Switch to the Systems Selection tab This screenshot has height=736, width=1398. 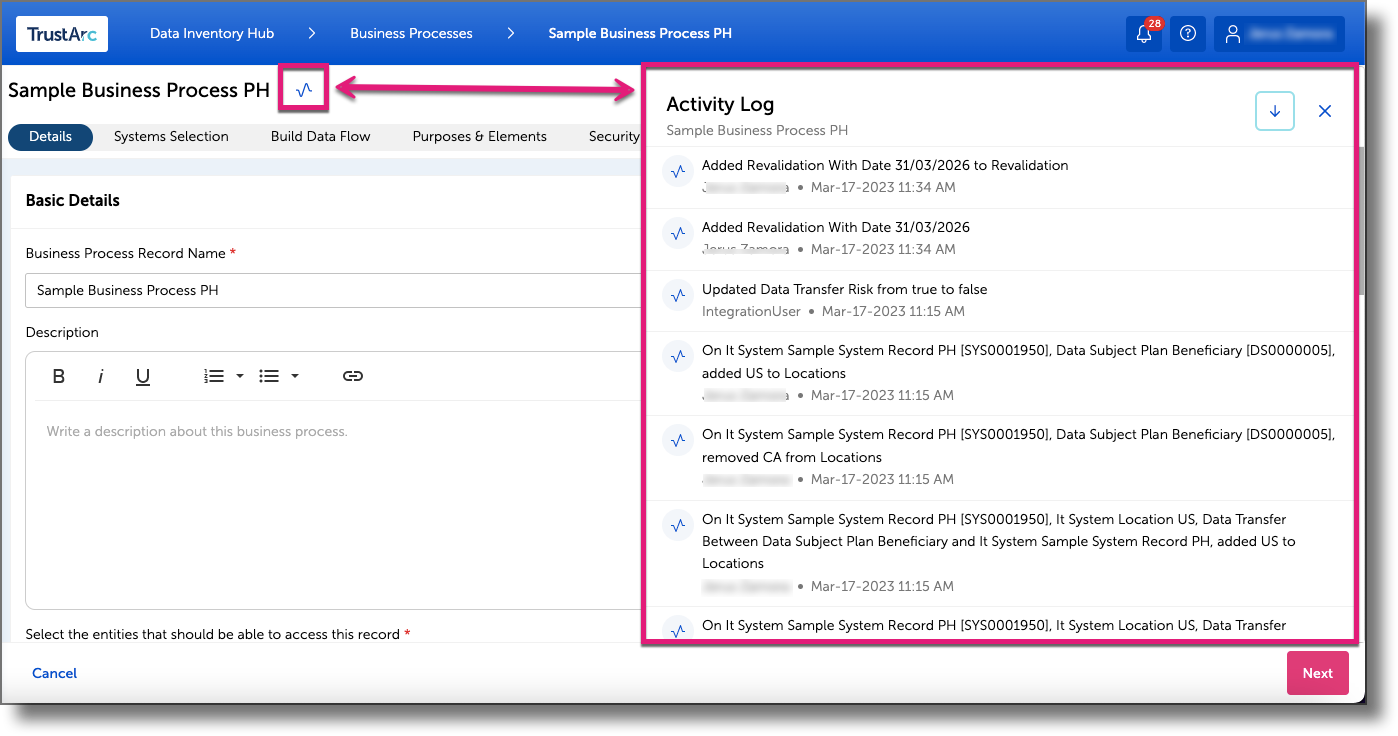click(x=171, y=136)
